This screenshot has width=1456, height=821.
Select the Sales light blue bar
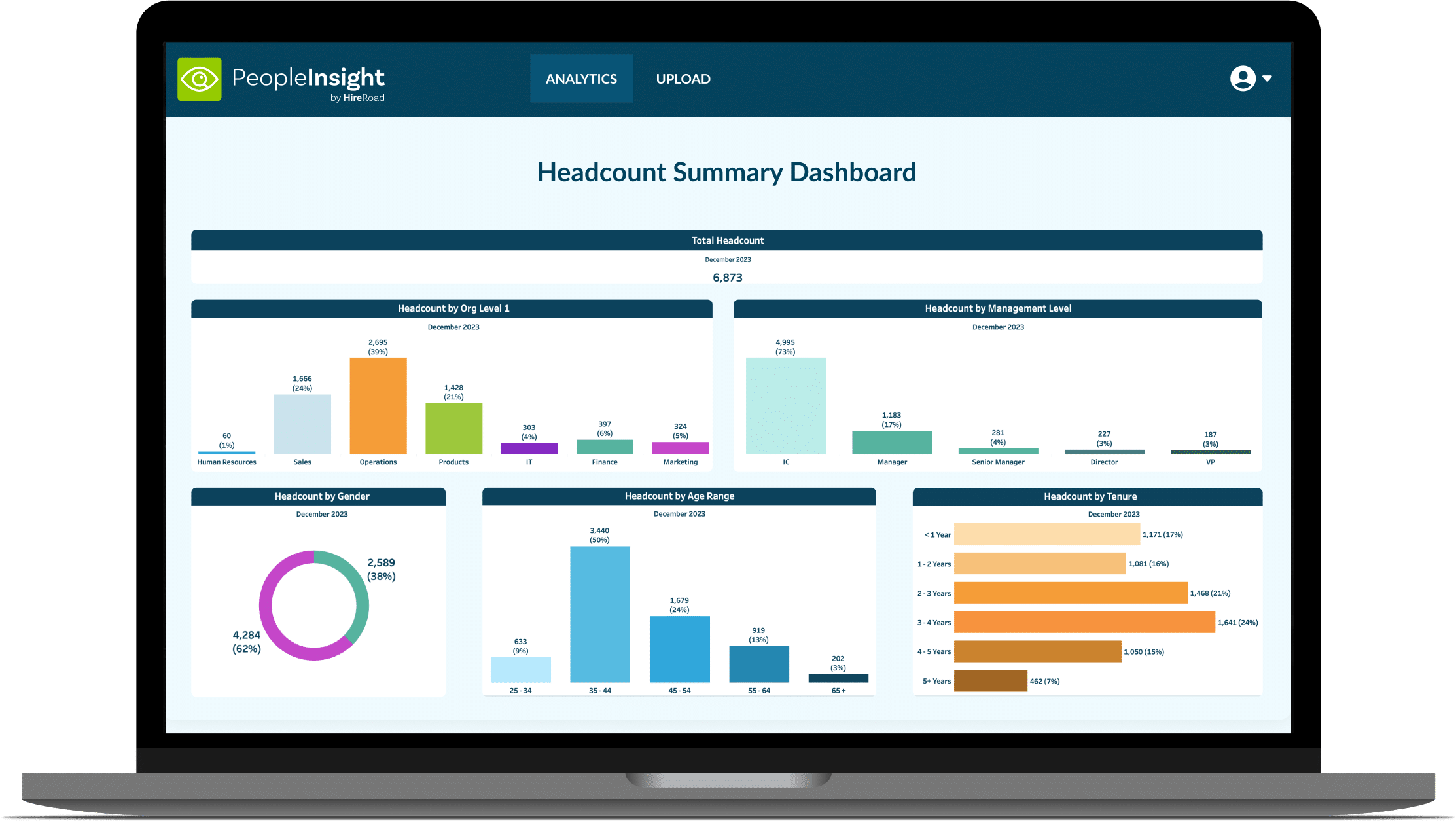click(302, 424)
